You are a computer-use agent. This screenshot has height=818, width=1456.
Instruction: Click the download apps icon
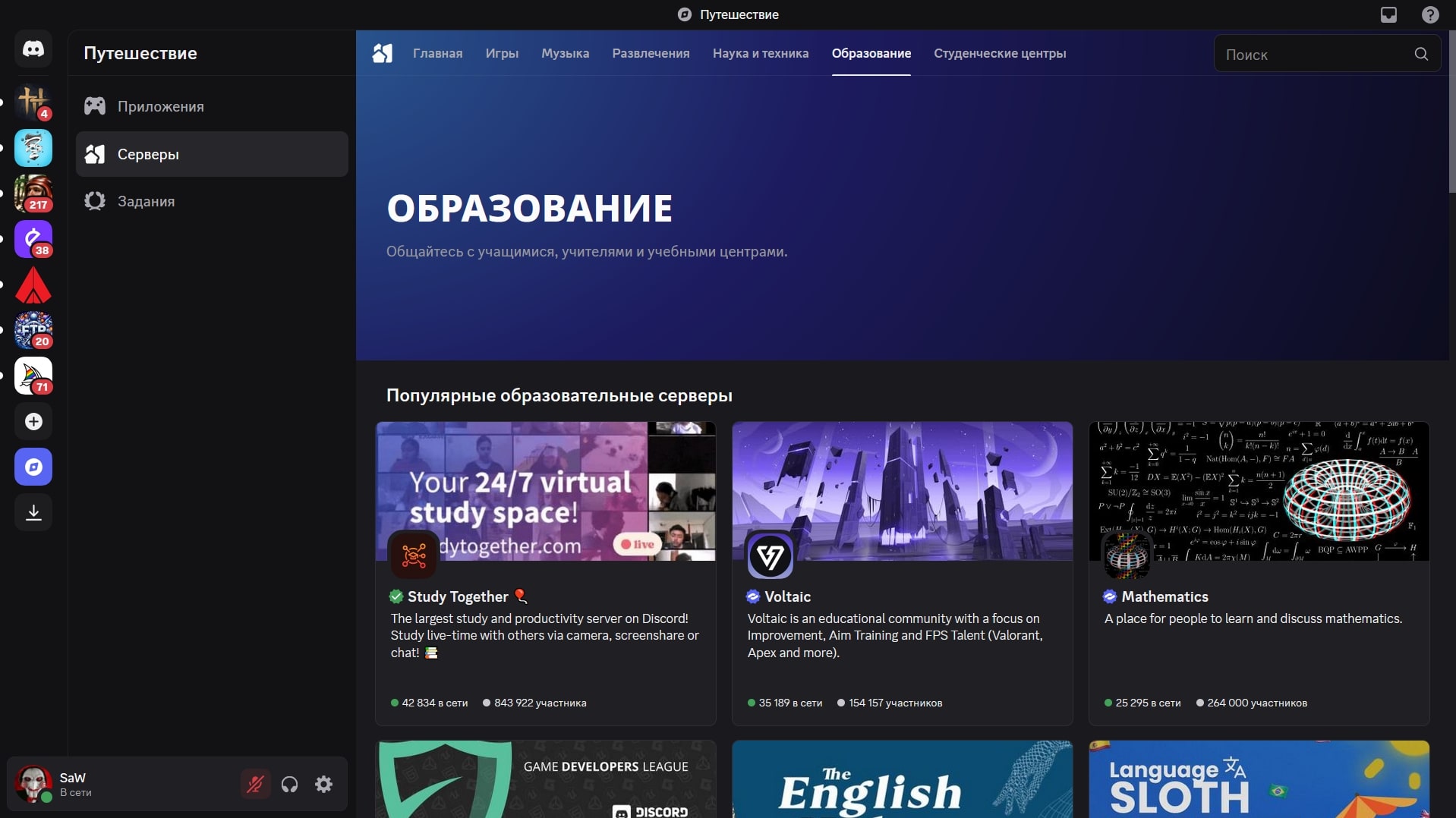click(33, 512)
